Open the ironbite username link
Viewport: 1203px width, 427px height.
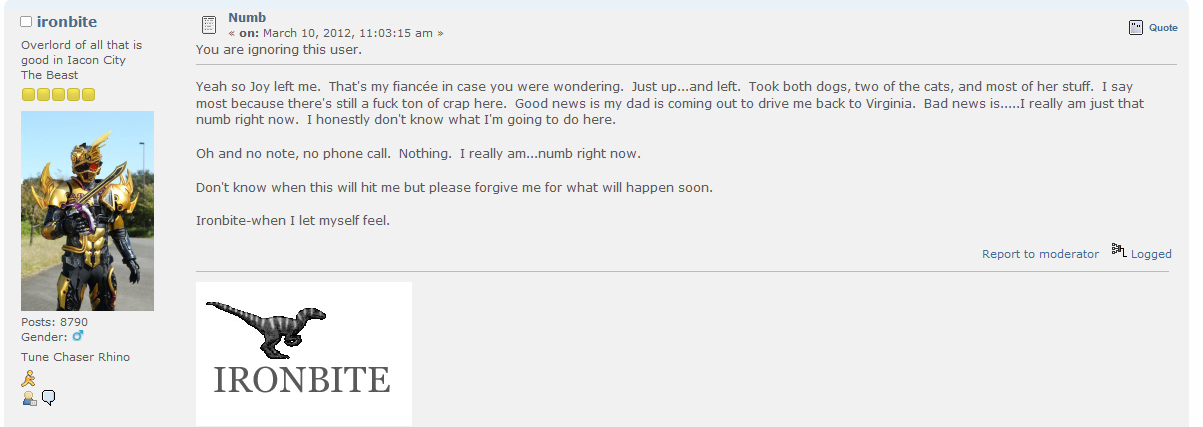click(67, 21)
